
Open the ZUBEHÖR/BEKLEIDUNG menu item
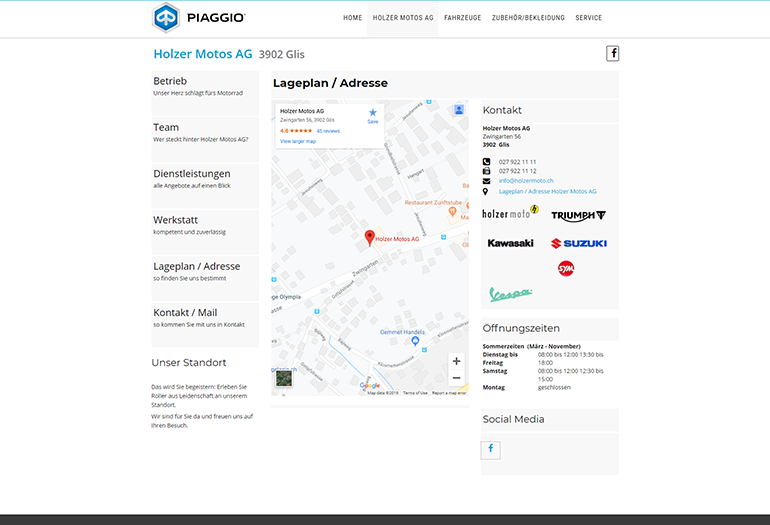point(528,18)
